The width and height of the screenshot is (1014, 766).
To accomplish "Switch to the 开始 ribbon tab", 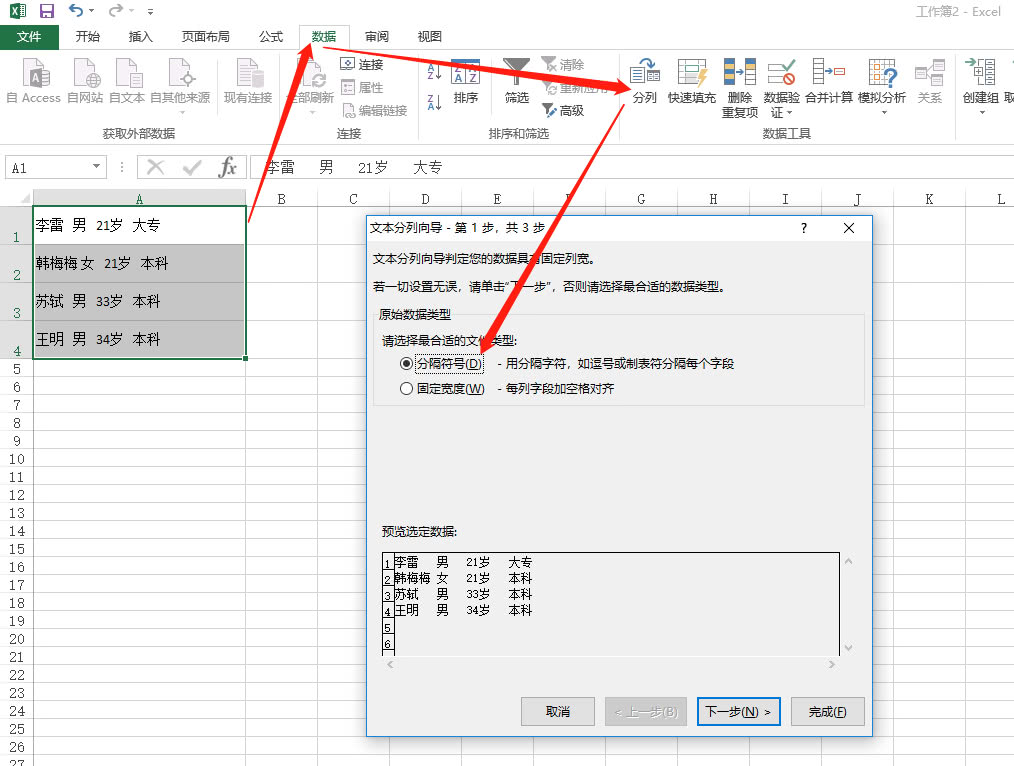I will coord(87,36).
